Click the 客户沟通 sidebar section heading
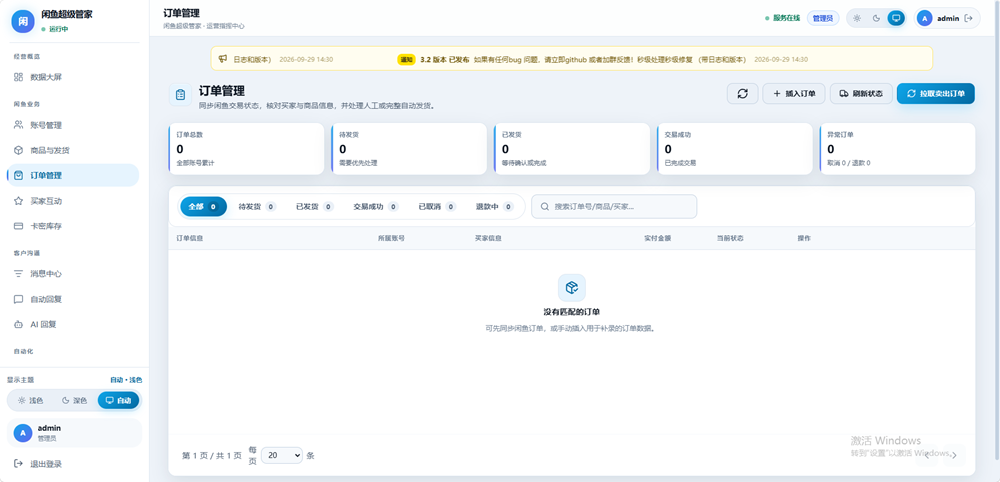 (x=27, y=253)
